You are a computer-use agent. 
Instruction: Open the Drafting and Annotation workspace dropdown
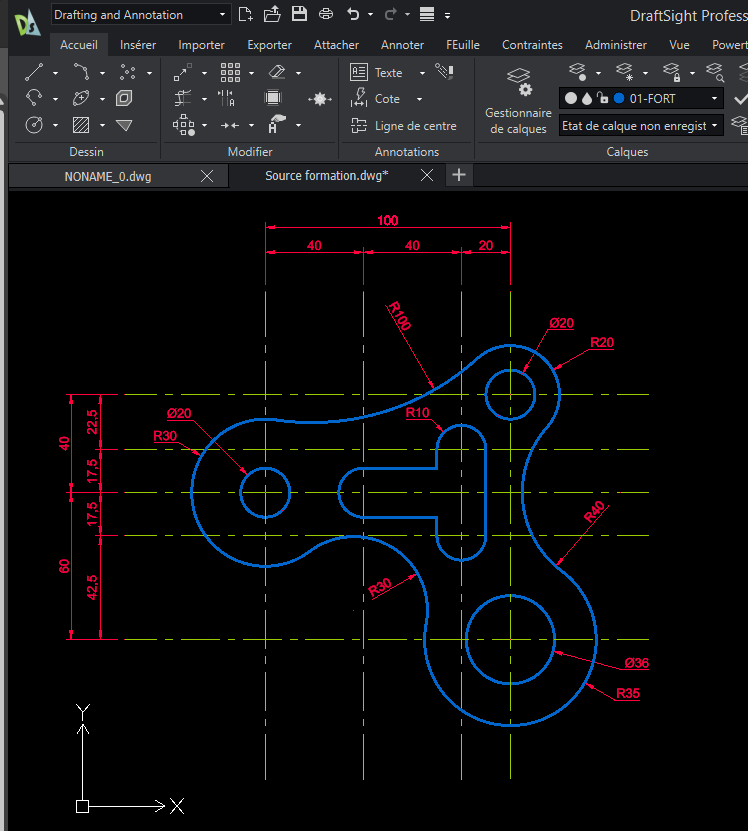click(x=140, y=15)
